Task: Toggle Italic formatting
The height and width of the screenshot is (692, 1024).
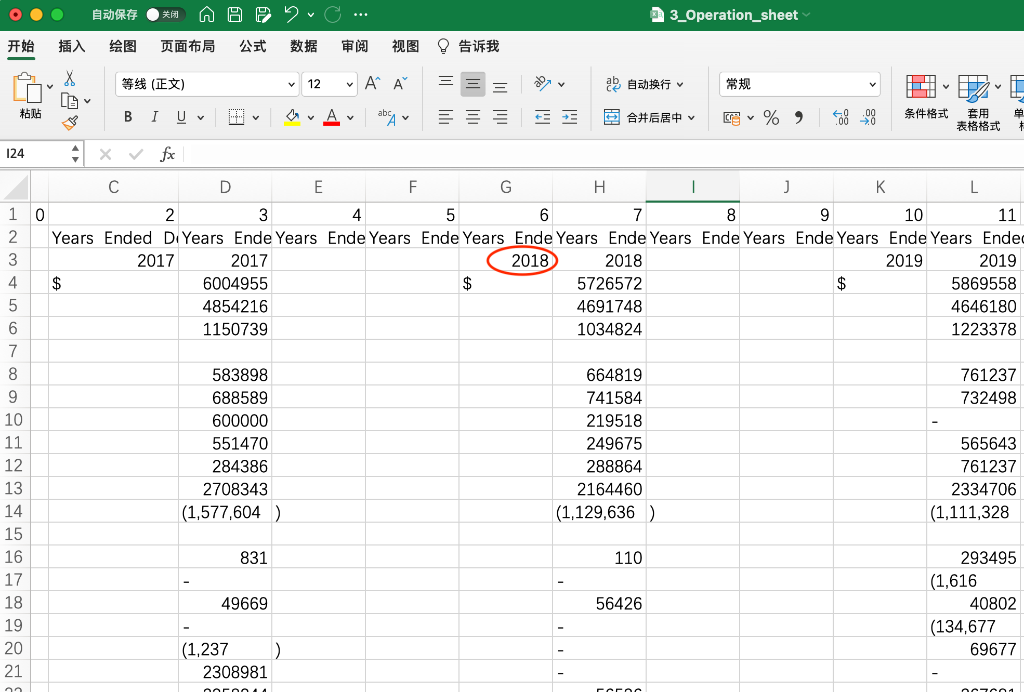Action: (x=155, y=117)
